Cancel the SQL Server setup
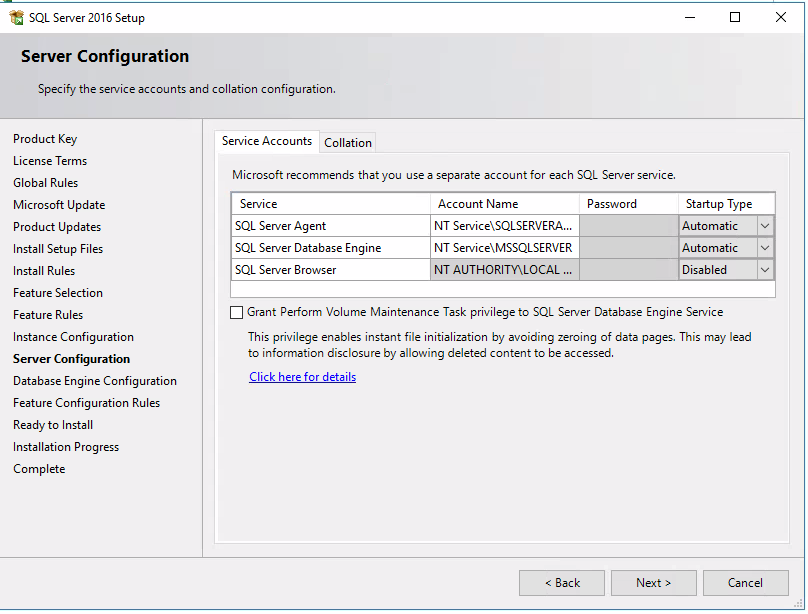Screen dimensions: 808x614 pos(746,582)
